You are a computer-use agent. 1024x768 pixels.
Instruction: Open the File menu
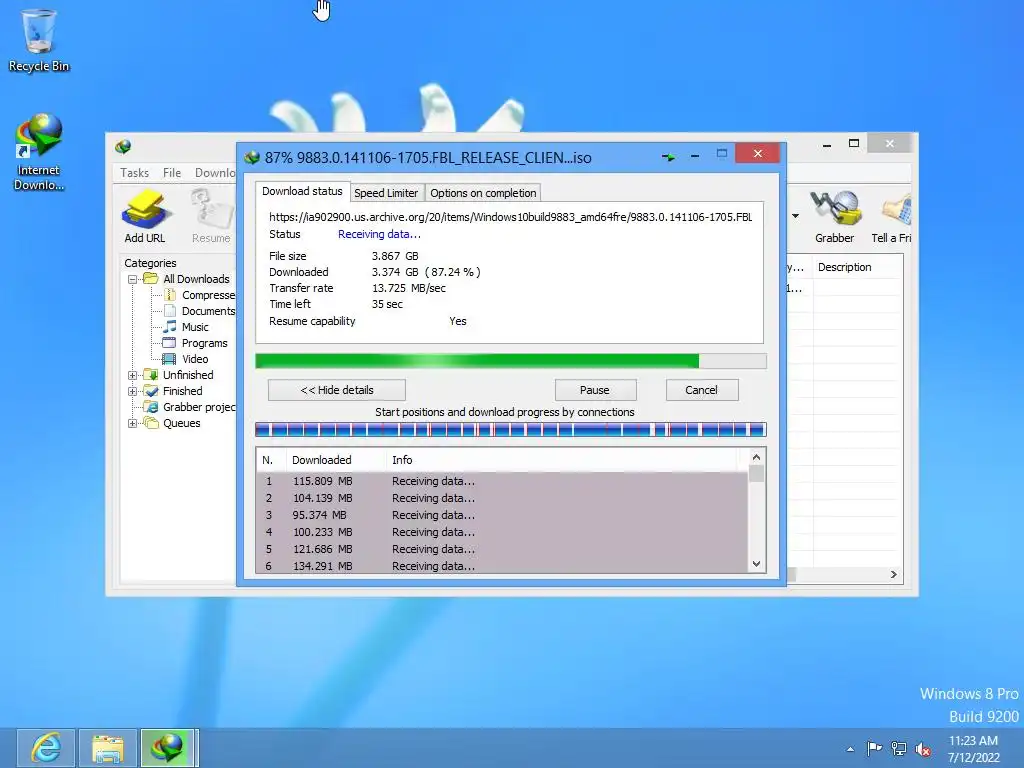pos(172,172)
